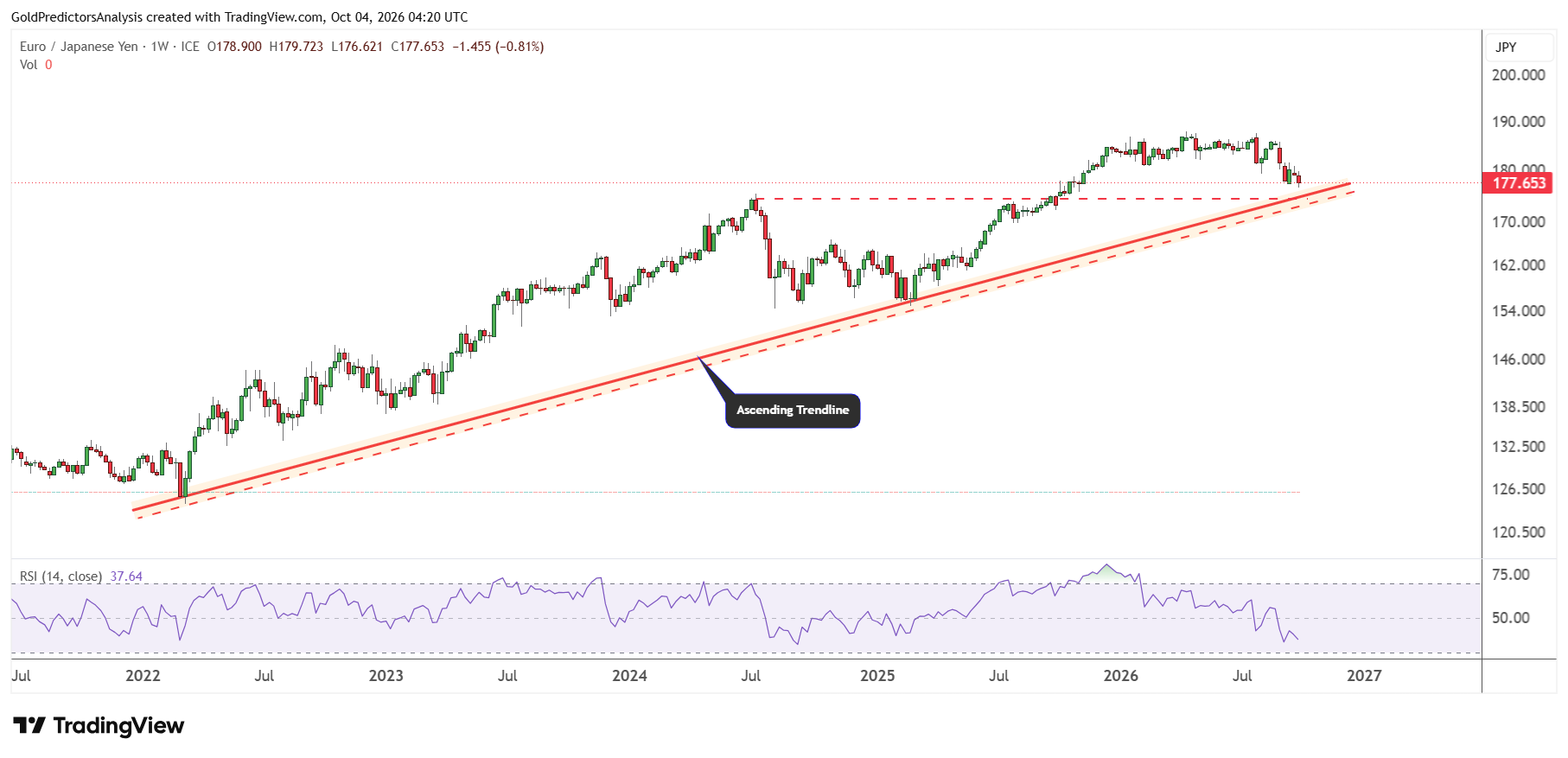Click the 190.000 price axis label
The image size is (1568, 758).
[1519, 122]
